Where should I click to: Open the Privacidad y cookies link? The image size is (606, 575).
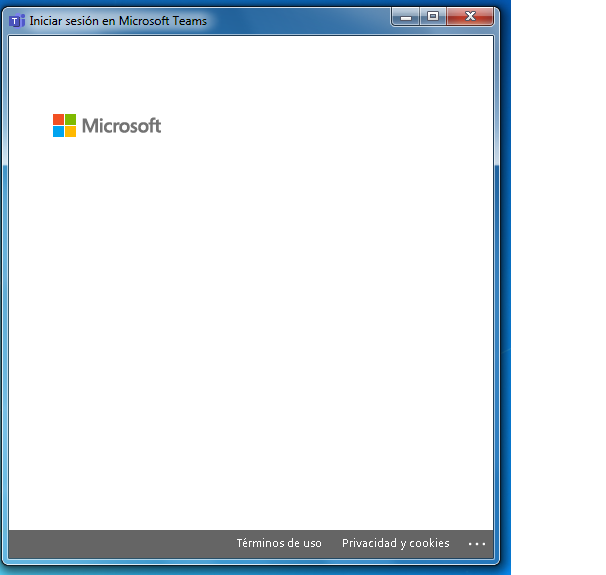(395, 543)
